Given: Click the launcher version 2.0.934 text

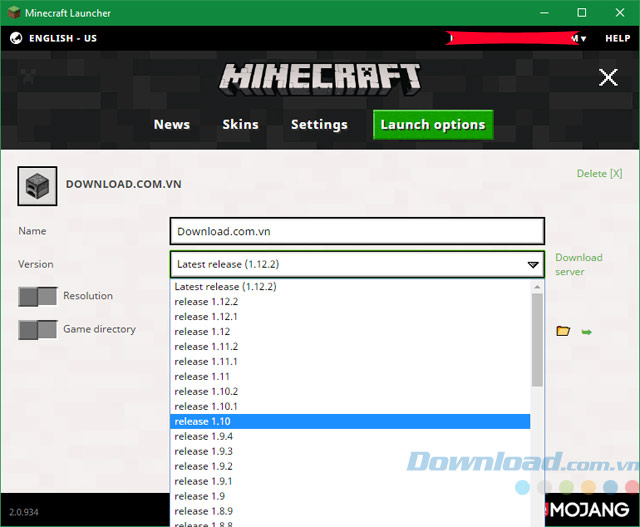Looking at the screenshot, I should pyautogui.click(x=24, y=512).
